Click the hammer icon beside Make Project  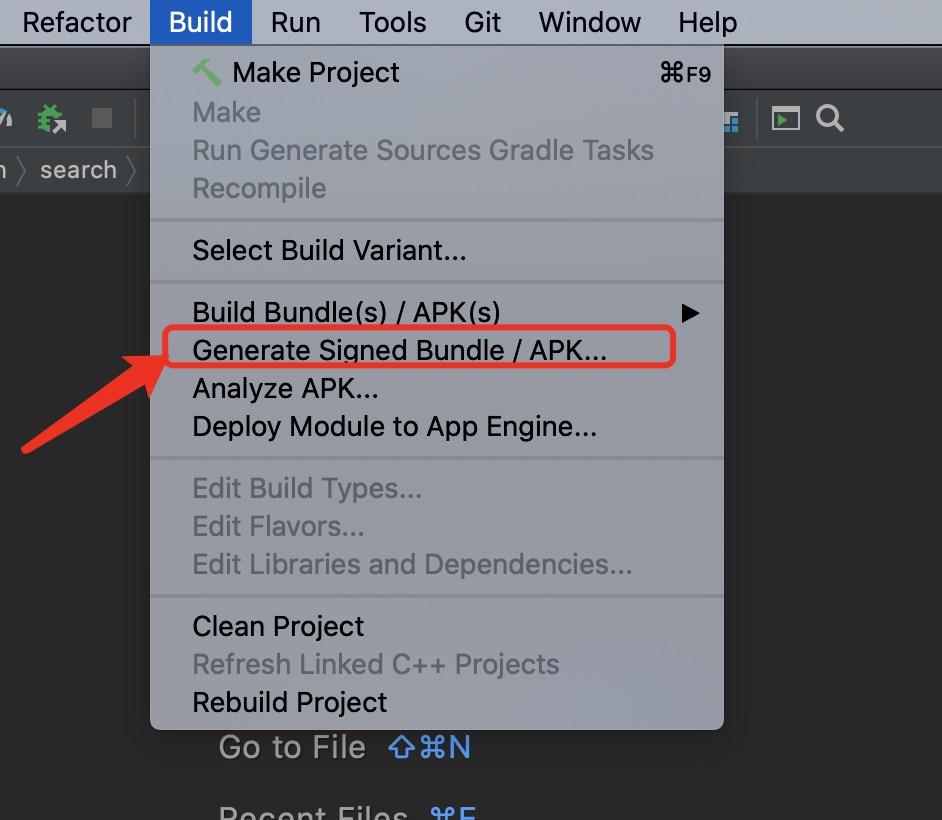207,73
